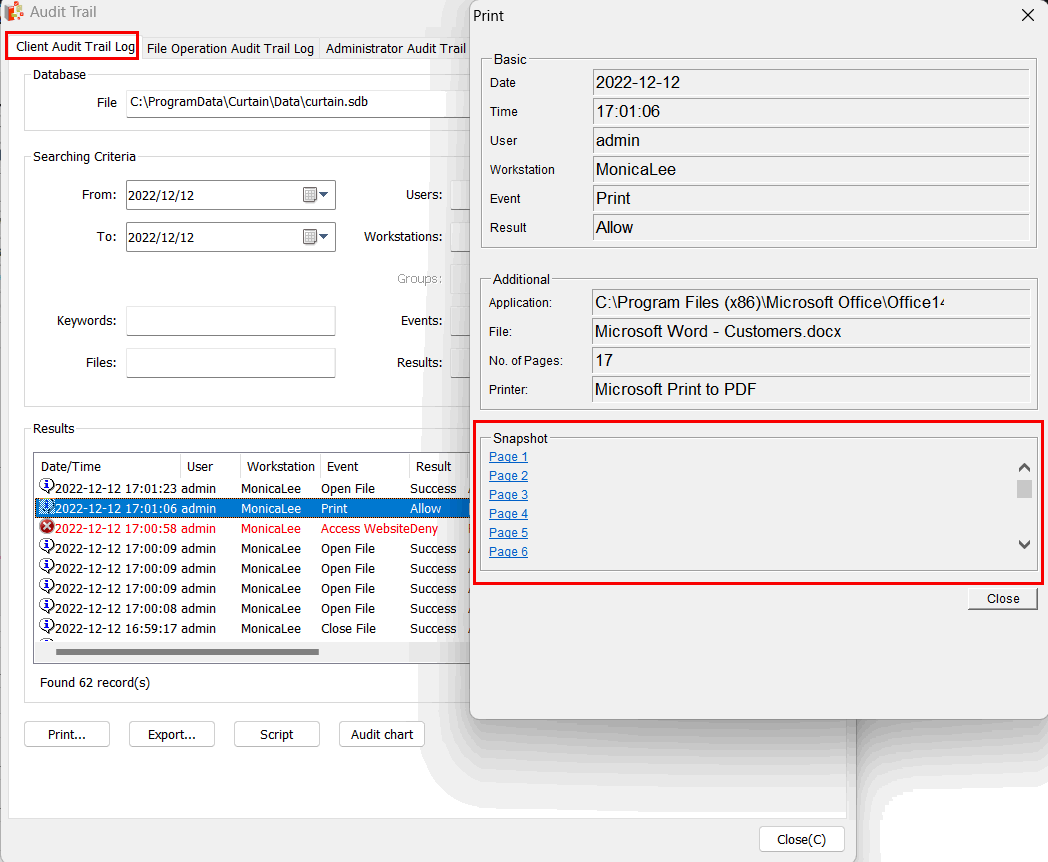Image resolution: width=1048 pixels, height=862 pixels.
Task: Open the Page 1 snapshot link
Action: (x=508, y=457)
